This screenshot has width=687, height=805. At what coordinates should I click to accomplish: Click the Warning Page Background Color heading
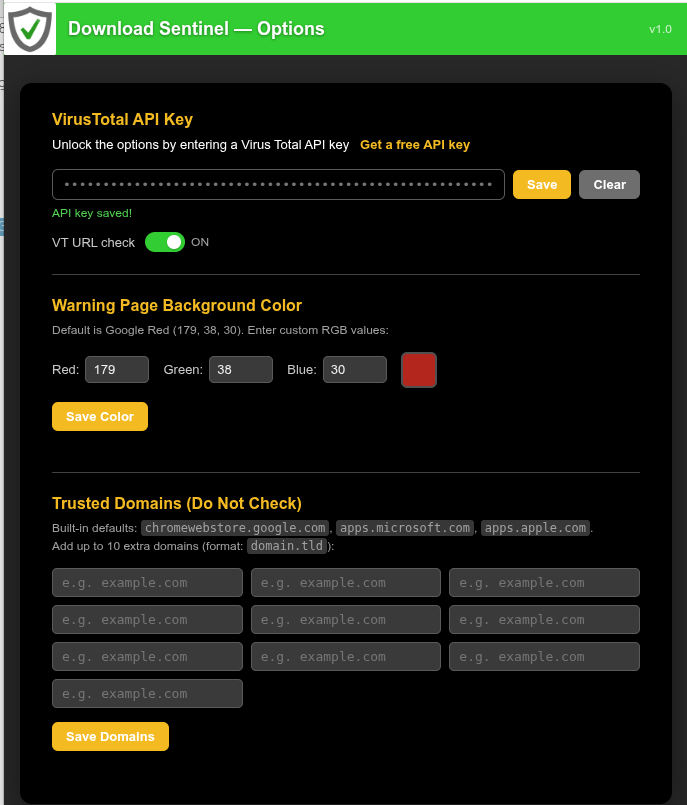coord(177,305)
